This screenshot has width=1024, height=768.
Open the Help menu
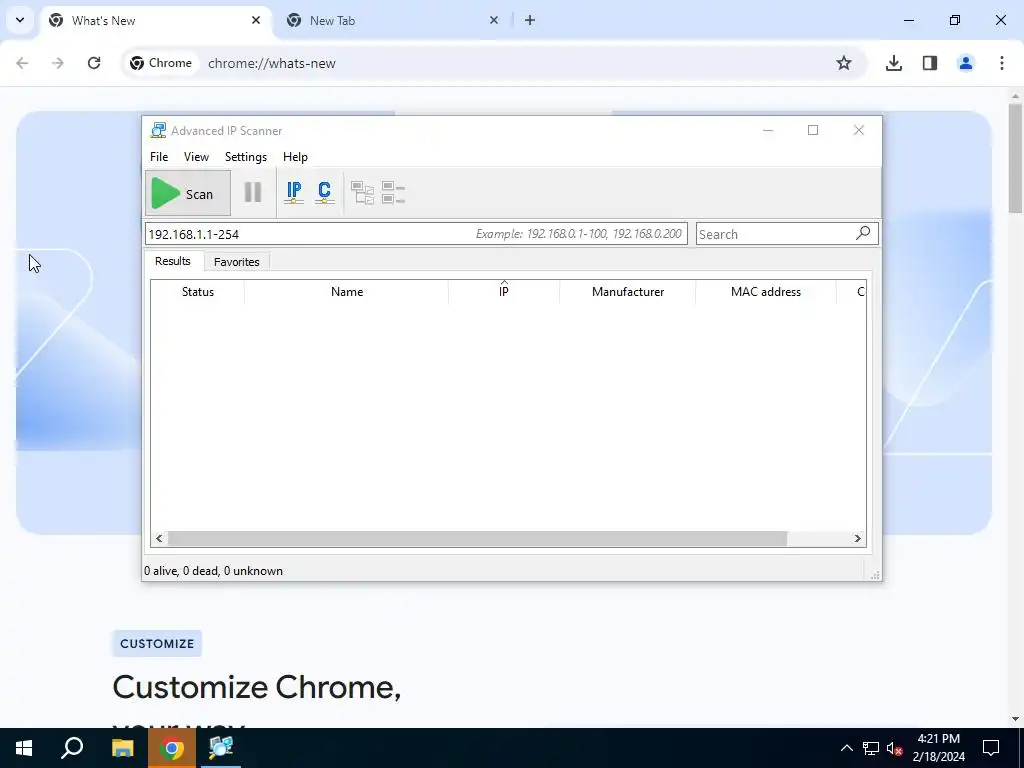[x=295, y=157]
